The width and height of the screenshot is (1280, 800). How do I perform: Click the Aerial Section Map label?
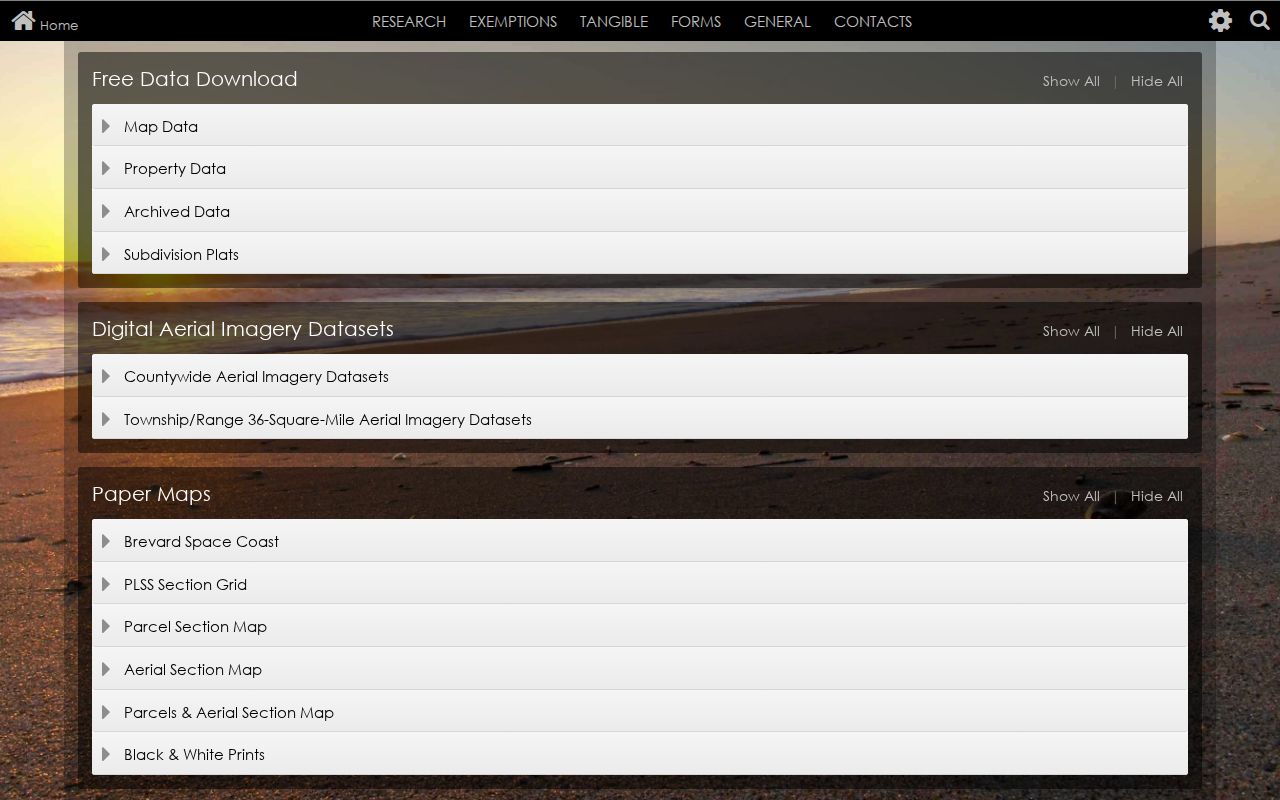coord(193,669)
